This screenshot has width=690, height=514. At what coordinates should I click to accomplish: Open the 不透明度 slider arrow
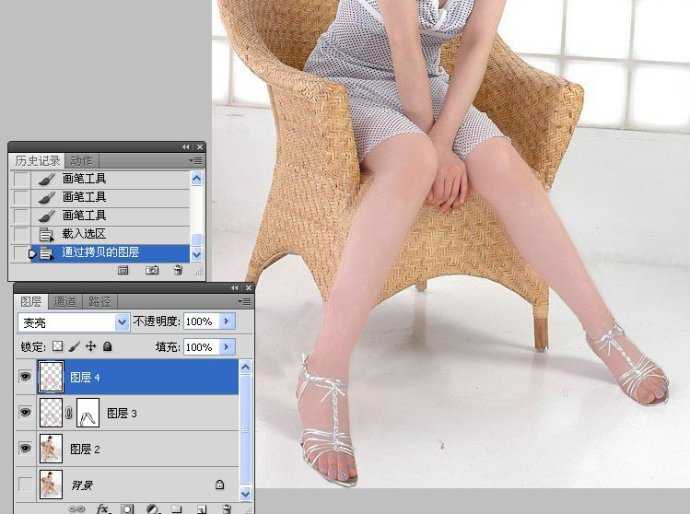227,322
